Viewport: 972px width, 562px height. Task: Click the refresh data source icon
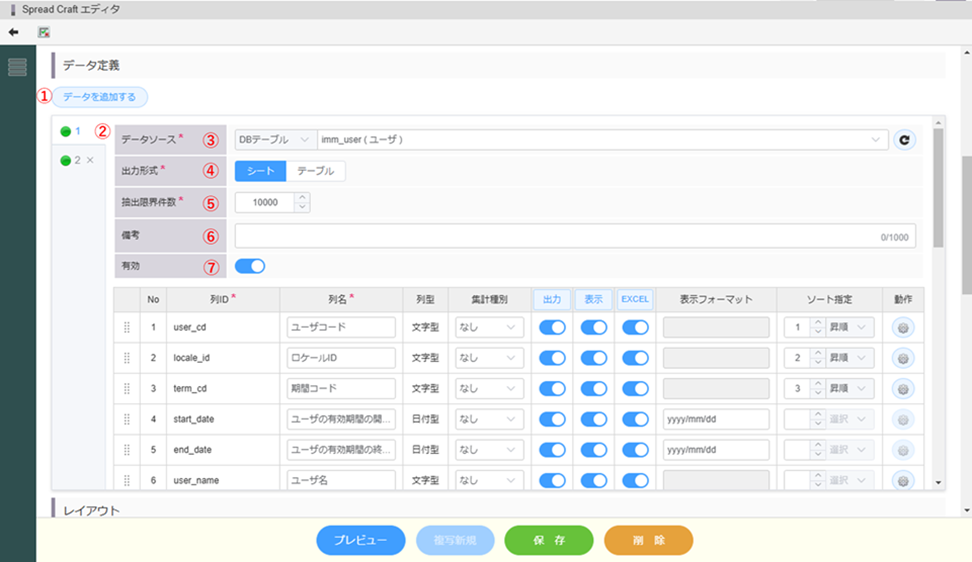click(x=904, y=140)
